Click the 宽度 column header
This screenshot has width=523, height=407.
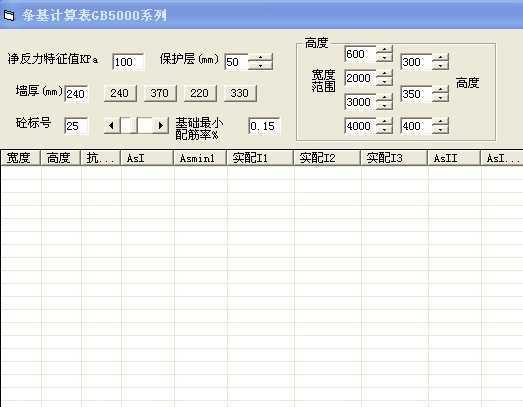click(21, 158)
